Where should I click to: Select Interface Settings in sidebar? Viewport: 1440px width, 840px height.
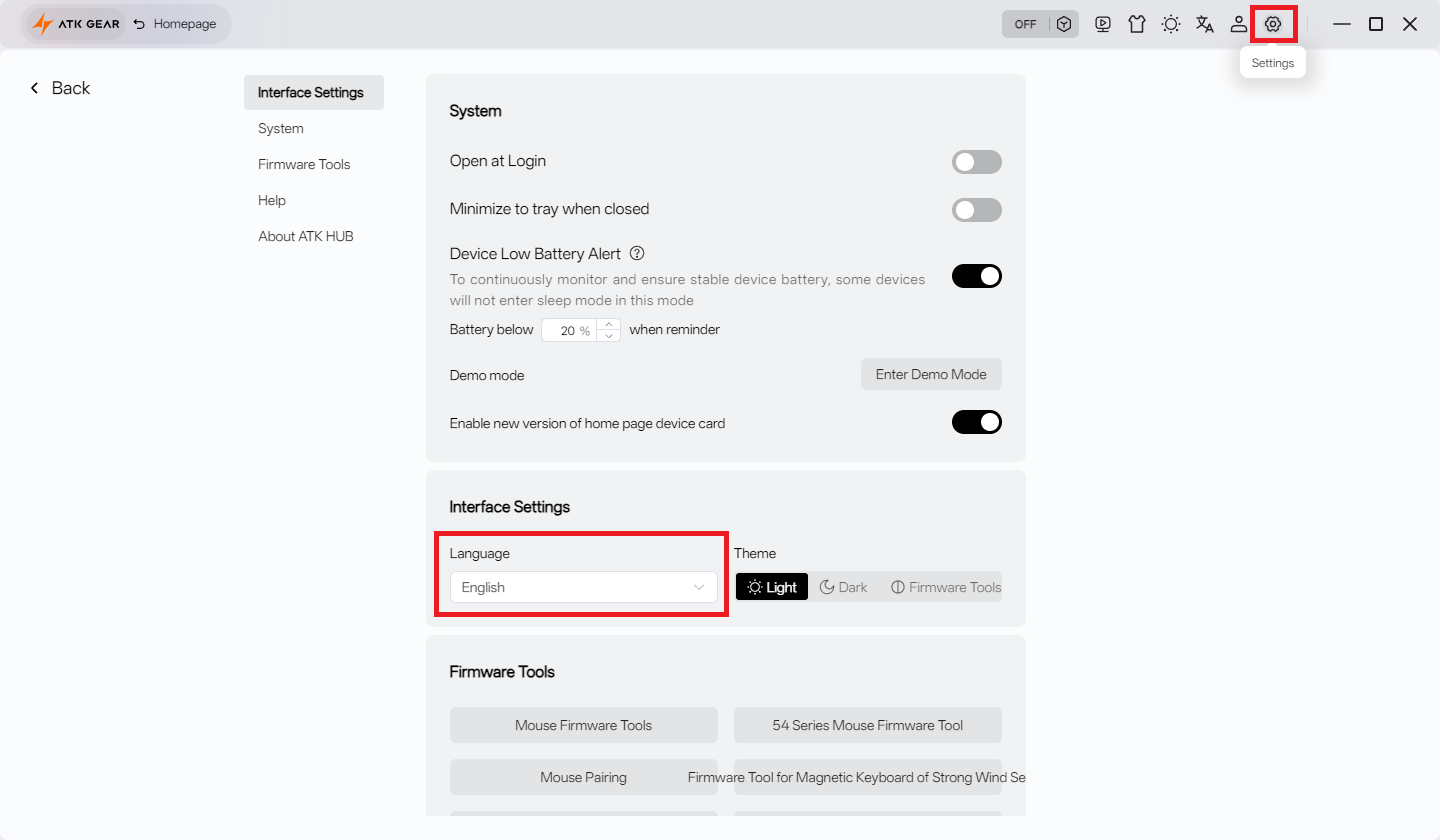click(314, 92)
